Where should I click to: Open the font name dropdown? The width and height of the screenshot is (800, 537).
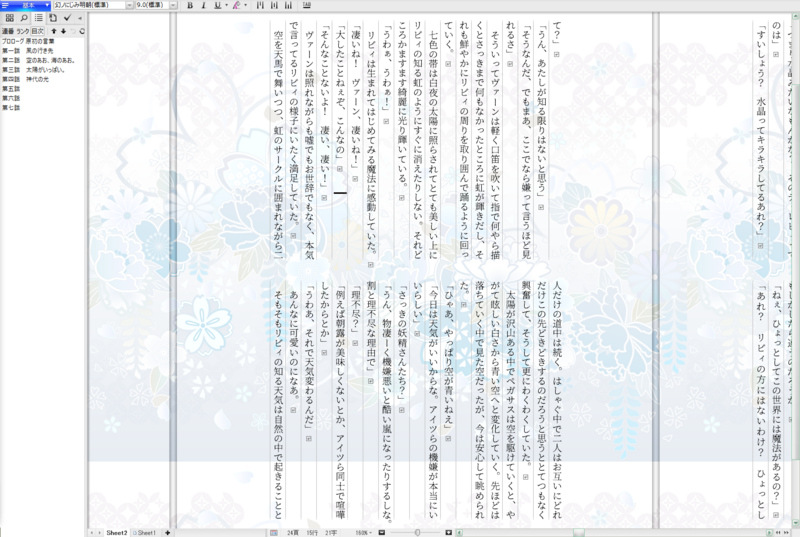(129, 5)
